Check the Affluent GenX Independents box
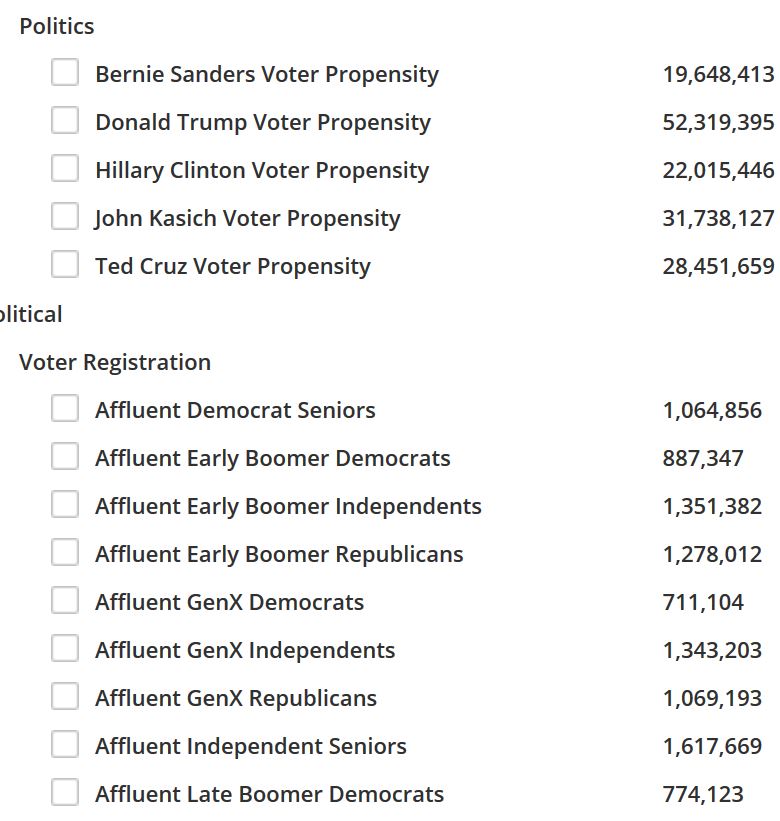Screen dimensions: 780x821 pos(65,648)
